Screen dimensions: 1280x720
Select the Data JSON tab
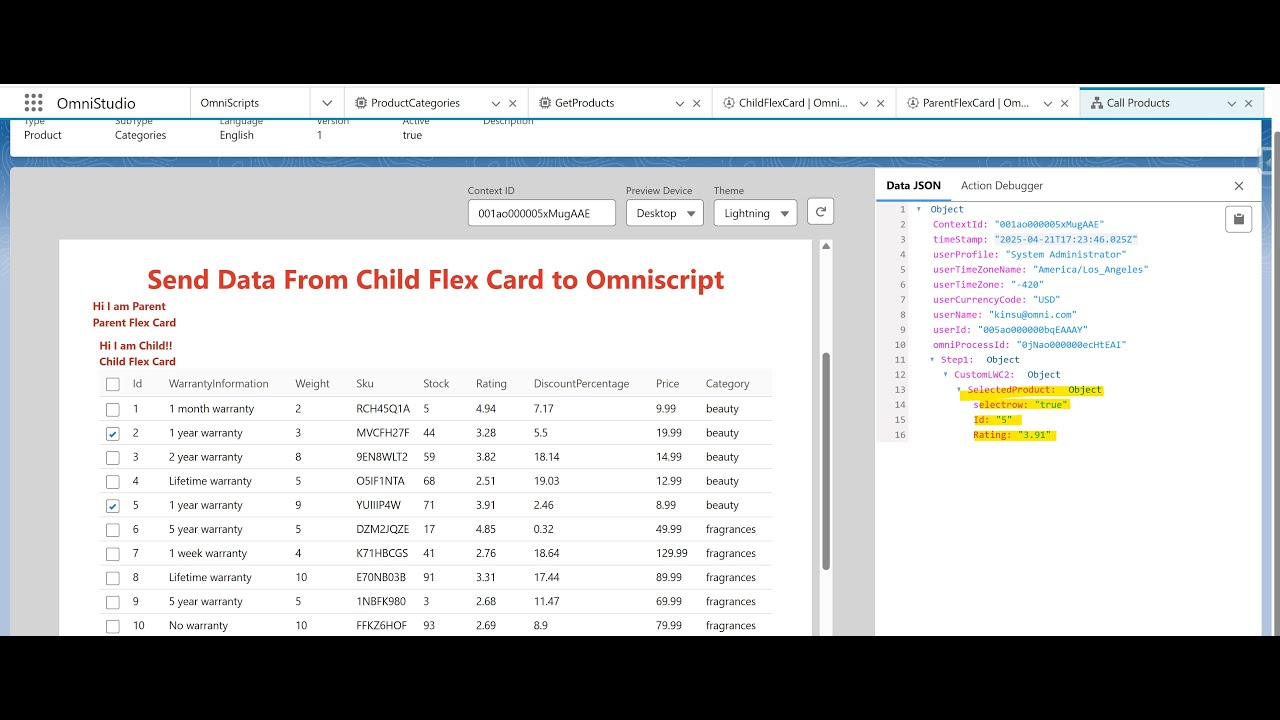click(x=913, y=186)
